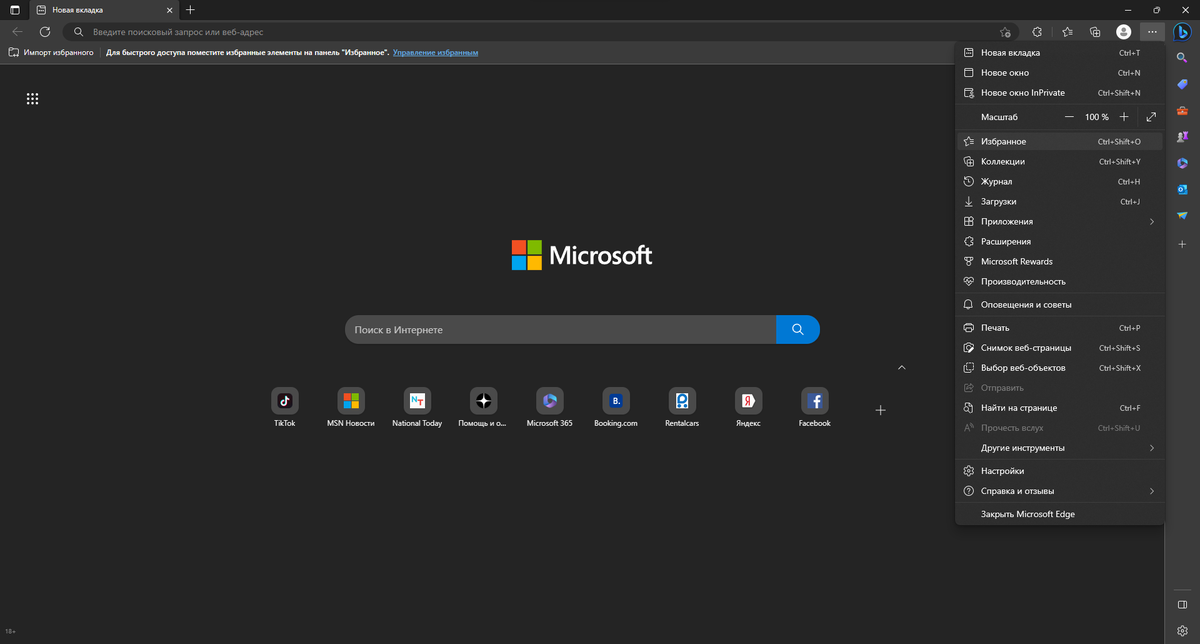This screenshot has height=644, width=1200.
Task: Select Снимок веб-страницы menu item
Action: tap(1060, 348)
